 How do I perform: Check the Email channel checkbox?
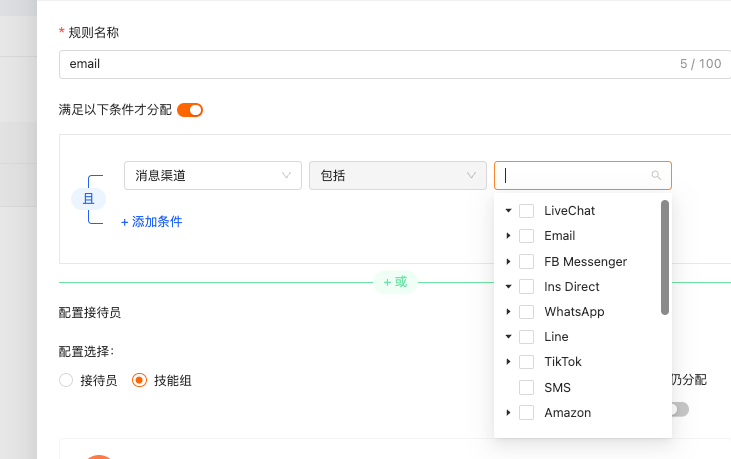pos(526,236)
